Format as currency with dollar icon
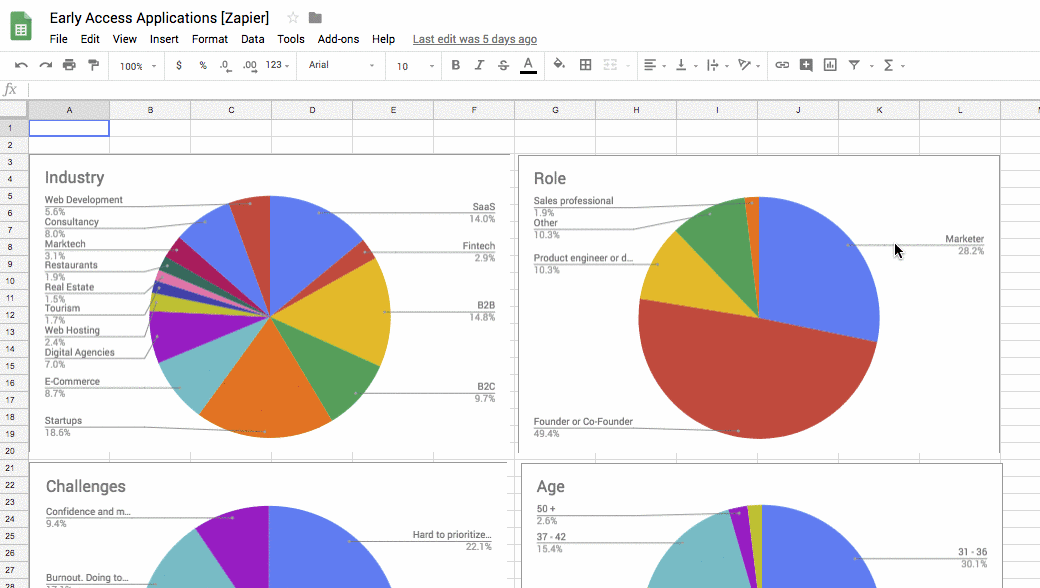 (x=178, y=65)
